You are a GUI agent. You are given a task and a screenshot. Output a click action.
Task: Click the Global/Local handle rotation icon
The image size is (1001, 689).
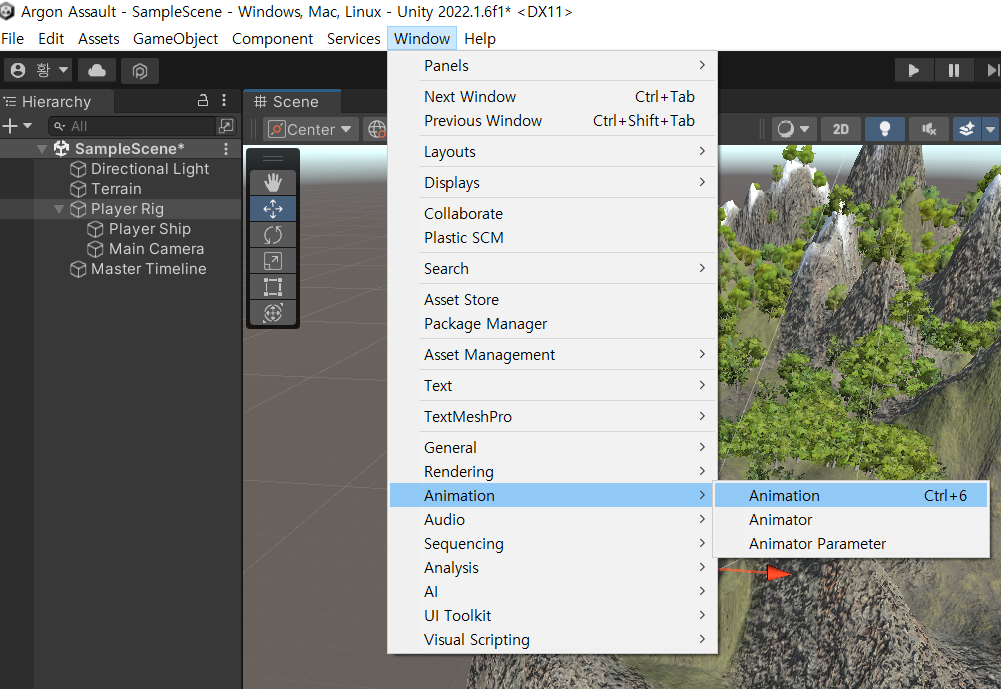click(x=377, y=130)
